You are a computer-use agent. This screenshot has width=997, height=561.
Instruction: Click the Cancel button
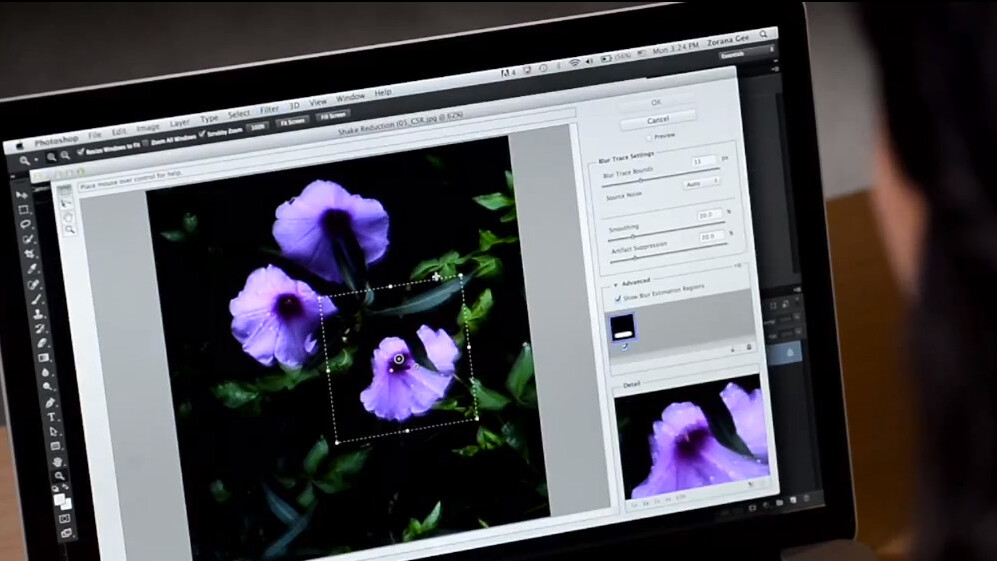(x=657, y=120)
